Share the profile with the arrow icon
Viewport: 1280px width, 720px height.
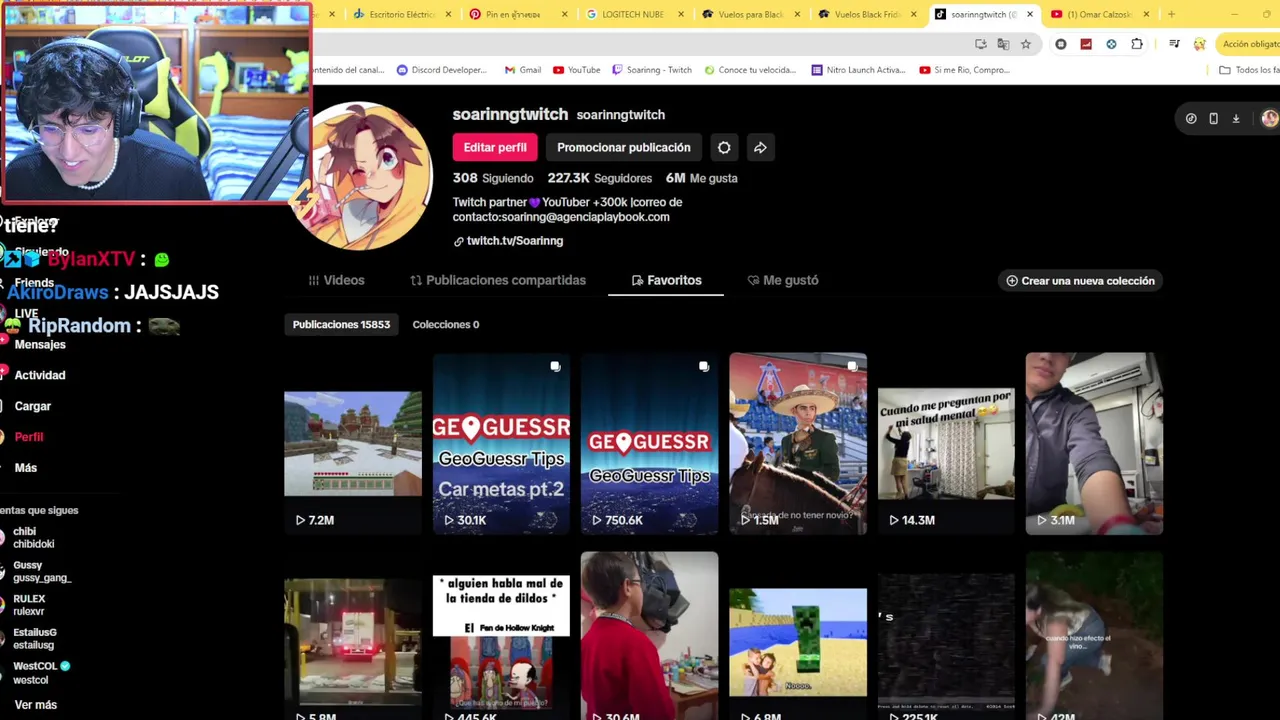[760, 147]
